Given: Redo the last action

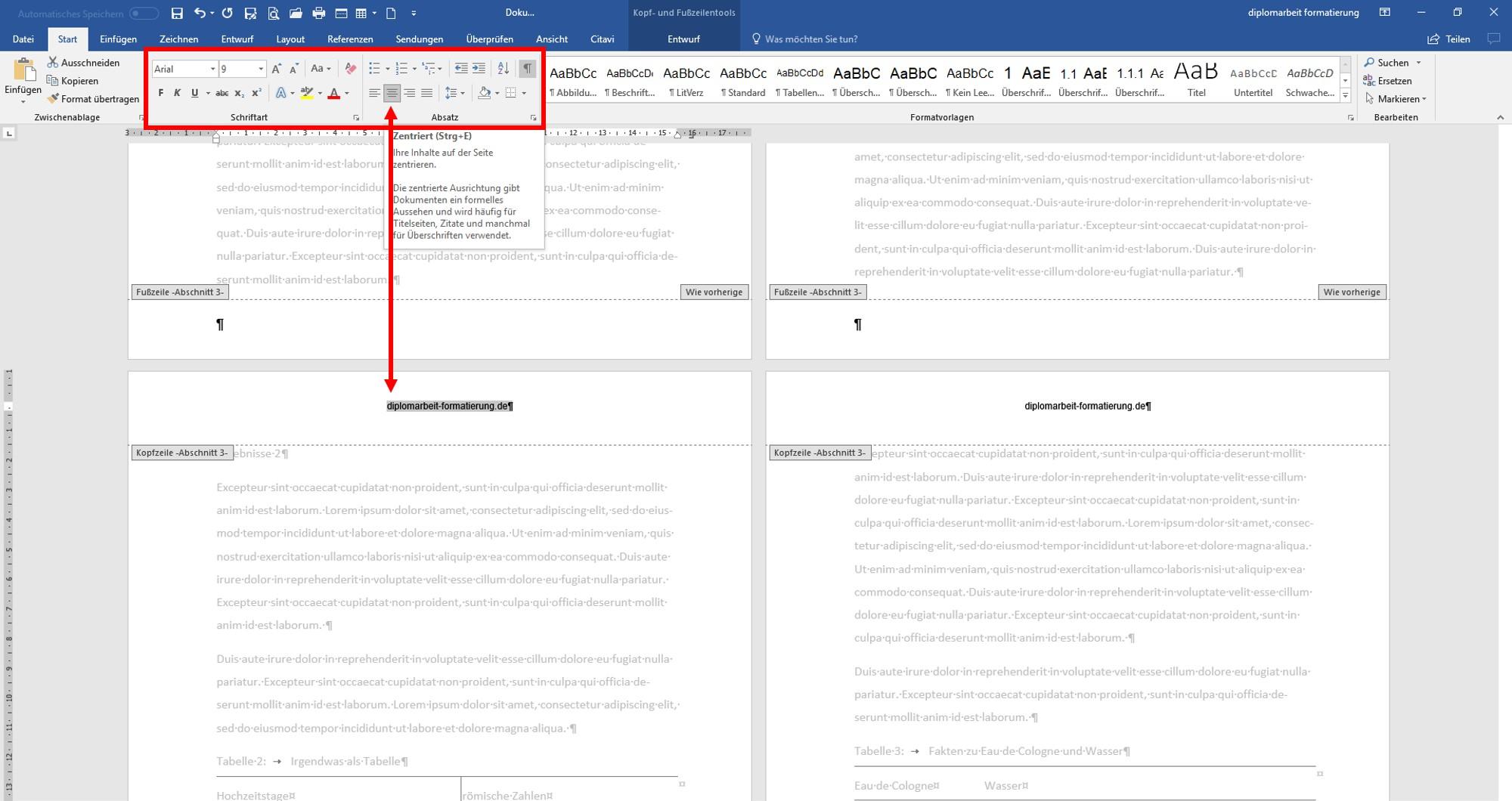Looking at the screenshot, I should click(x=228, y=13).
